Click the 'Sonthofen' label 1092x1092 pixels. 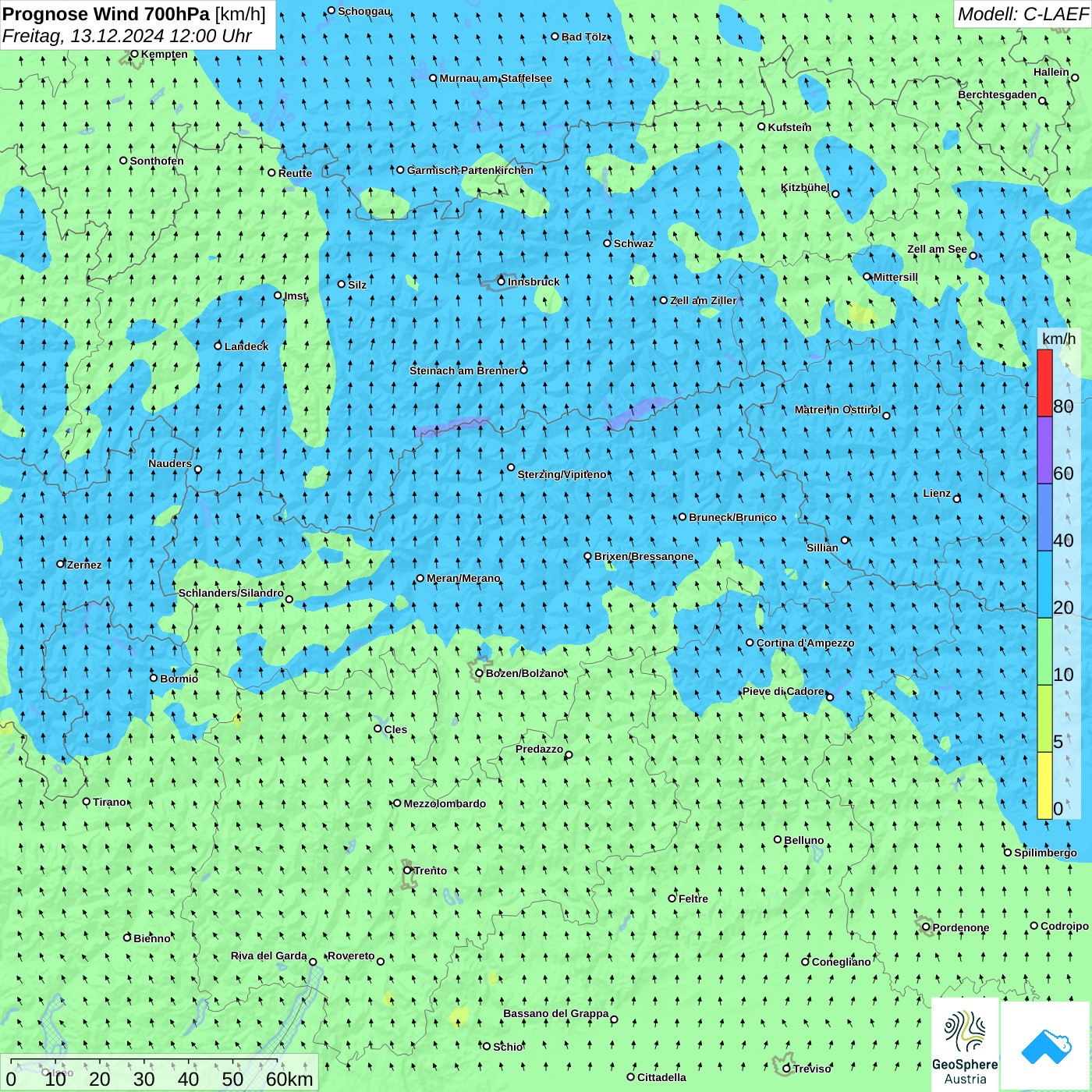157,161
